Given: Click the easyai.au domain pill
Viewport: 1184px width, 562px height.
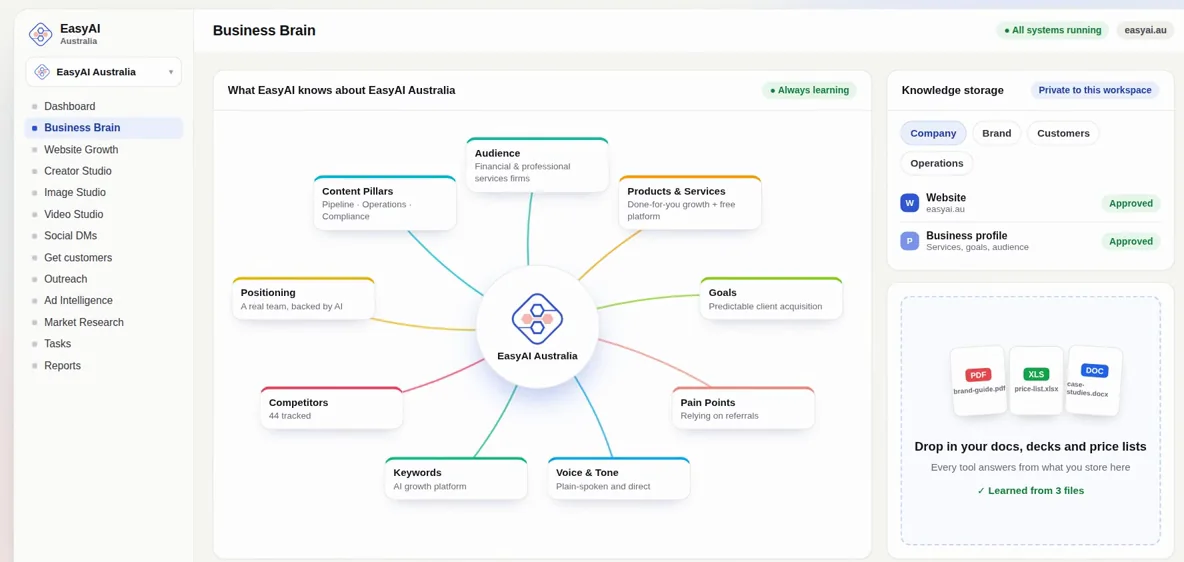Looking at the screenshot, I should pos(1145,30).
